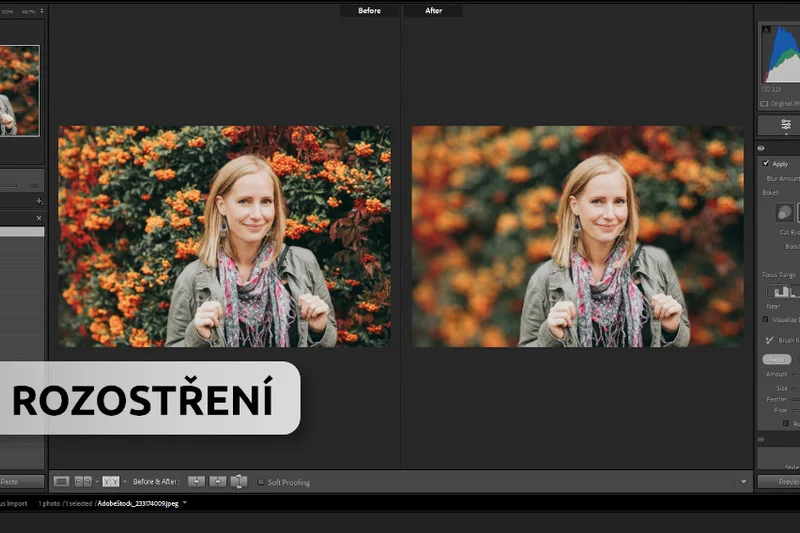The height and width of the screenshot is (533, 800).
Task: Select the Navigator preview thumbnail
Action: click(19, 91)
